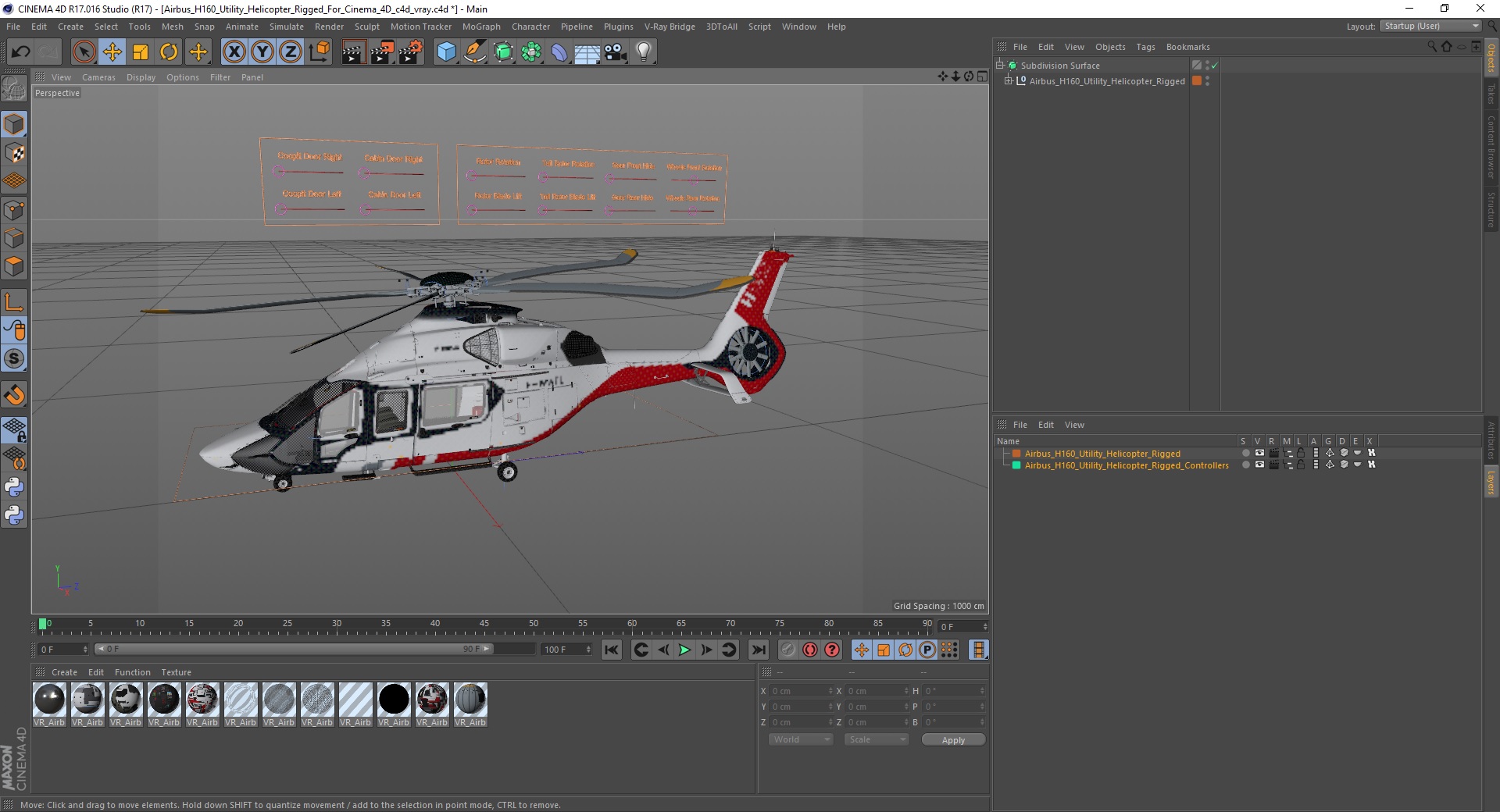Screen dimensions: 1500x812
Task: Open the spline Pen tool
Action: [474, 52]
